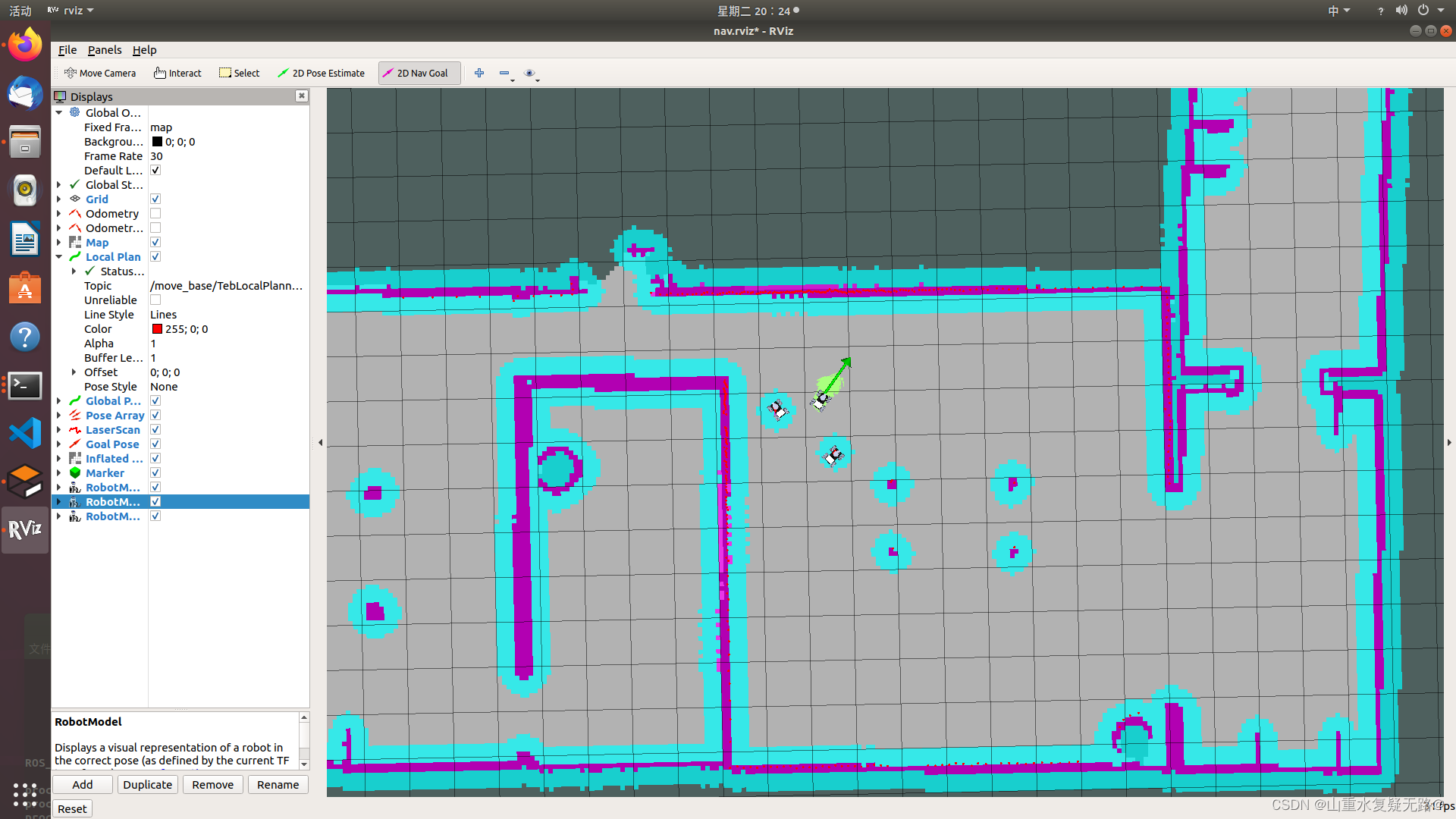The height and width of the screenshot is (819, 1456).
Task: Open the Help icon in the dock
Action: pos(25,337)
